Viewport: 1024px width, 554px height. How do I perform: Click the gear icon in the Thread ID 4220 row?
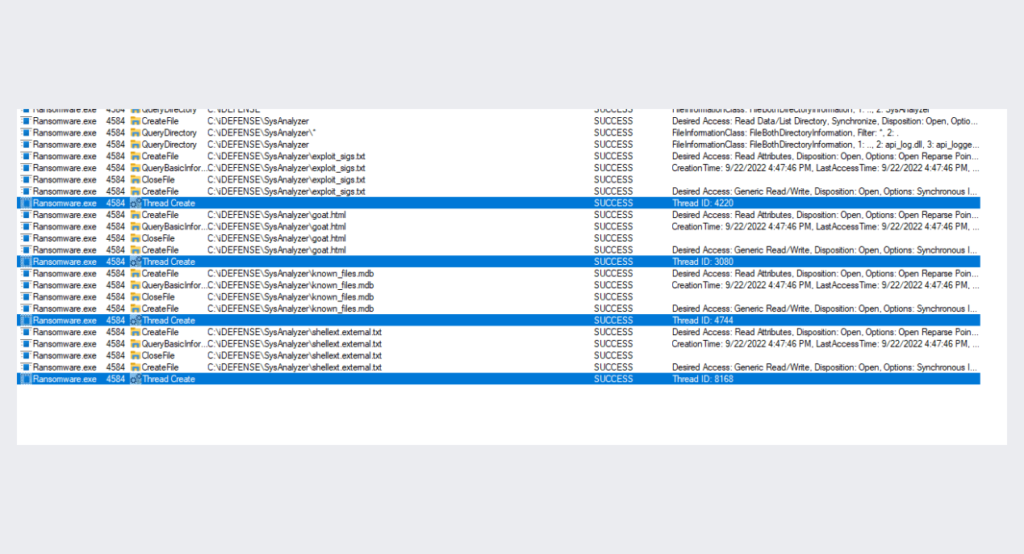pyautogui.click(x=135, y=203)
